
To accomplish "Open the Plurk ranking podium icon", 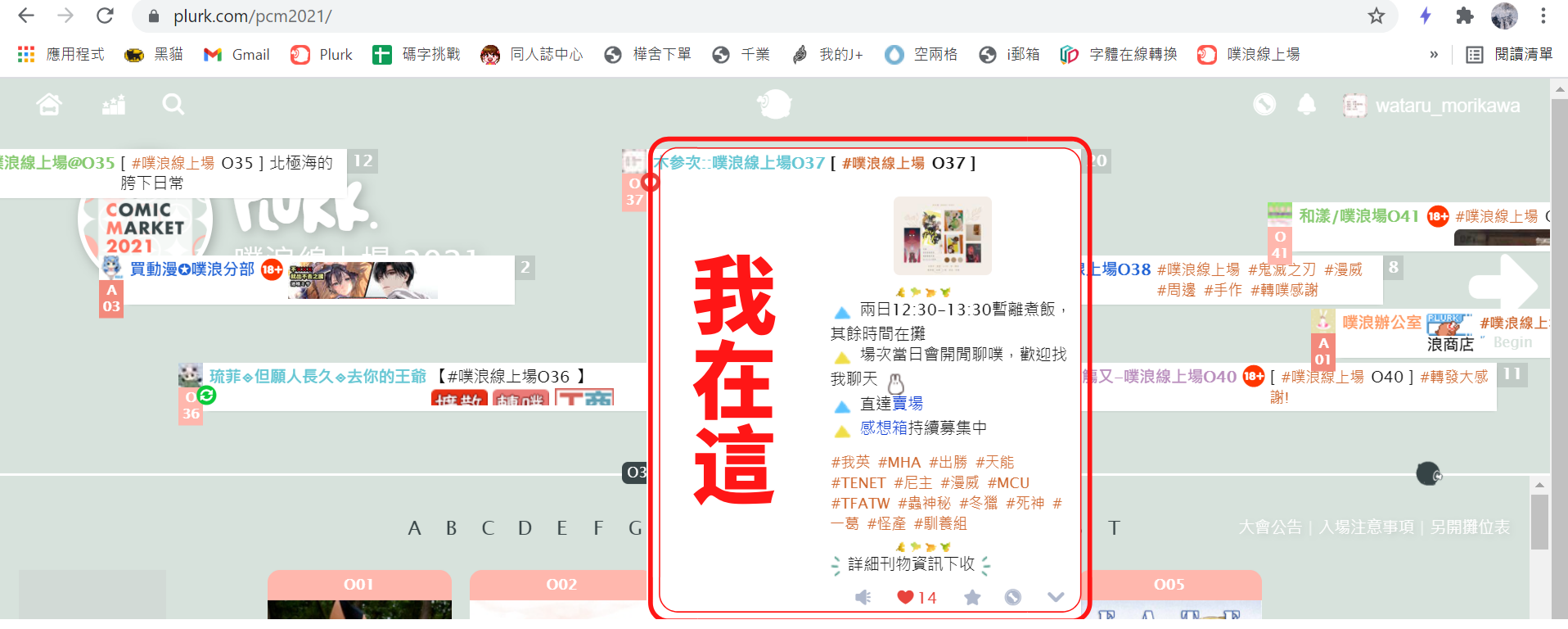I will click(113, 104).
